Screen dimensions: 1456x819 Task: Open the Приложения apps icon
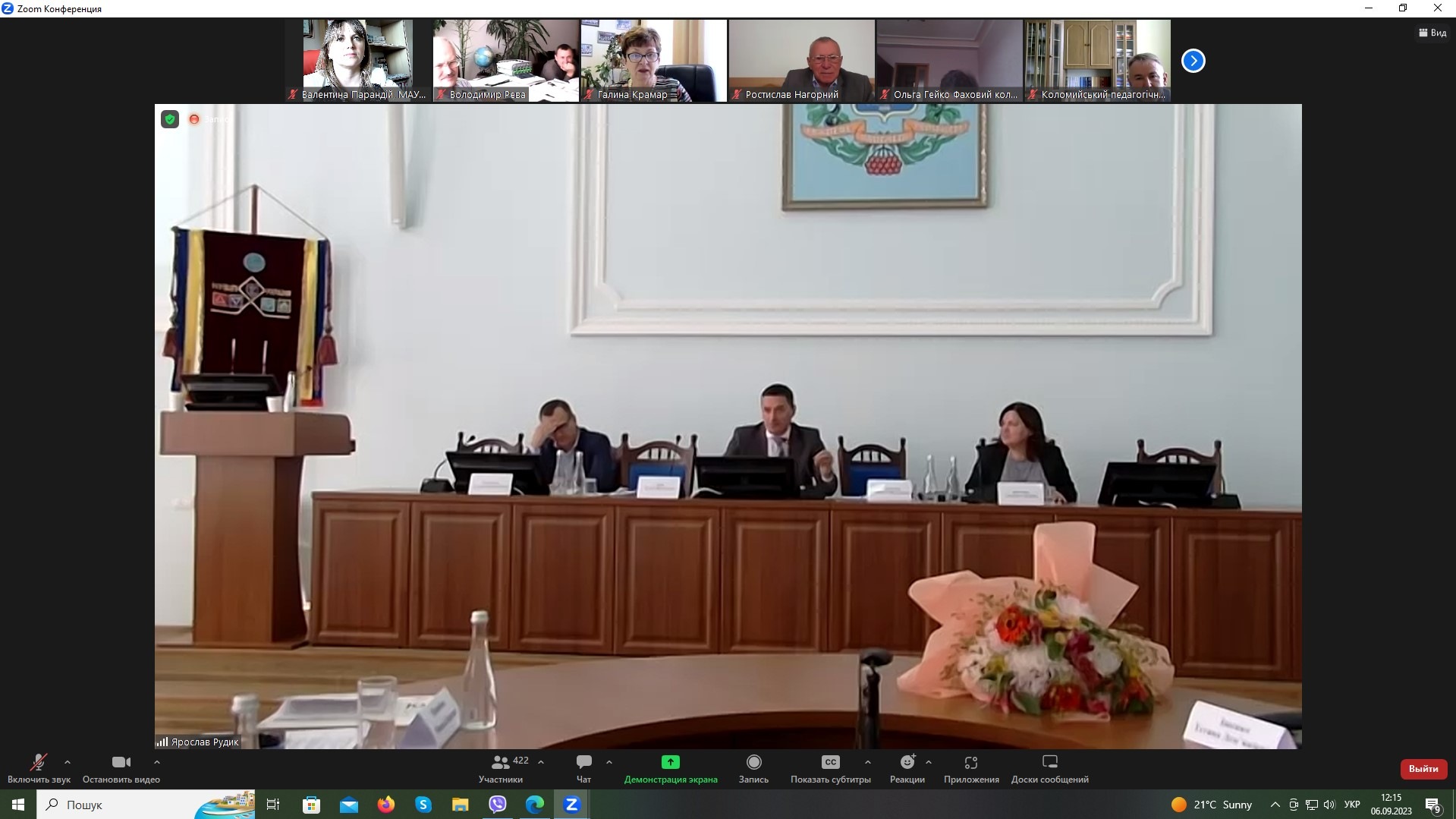[x=970, y=762]
